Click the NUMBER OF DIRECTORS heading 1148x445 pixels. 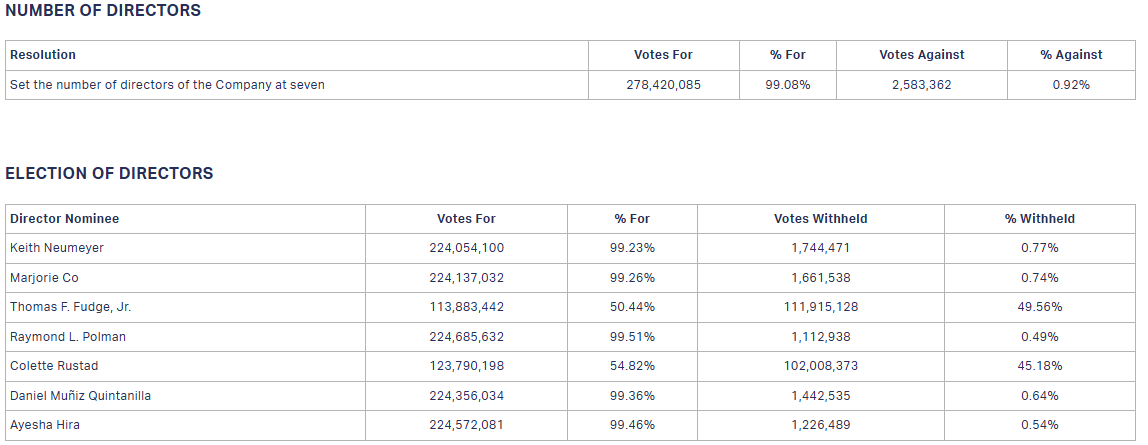[103, 11]
